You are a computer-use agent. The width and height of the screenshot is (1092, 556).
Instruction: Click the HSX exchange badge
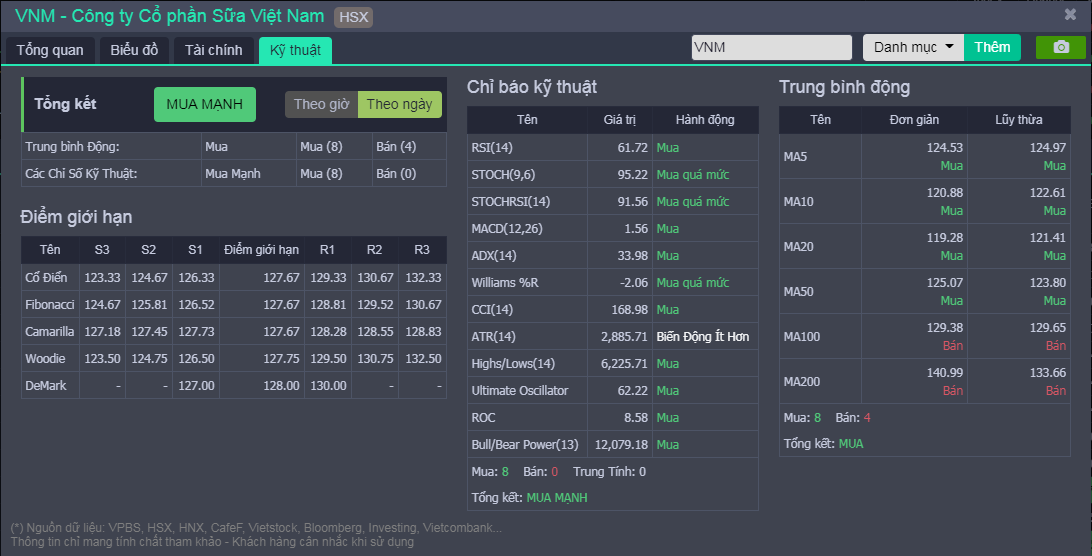tap(353, 17)
